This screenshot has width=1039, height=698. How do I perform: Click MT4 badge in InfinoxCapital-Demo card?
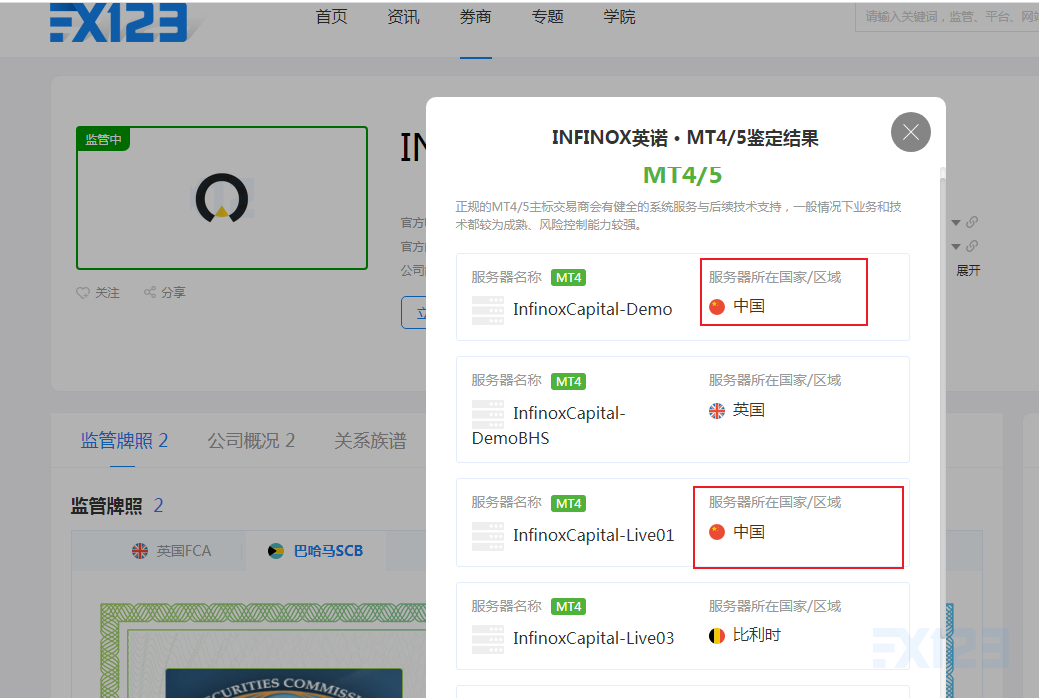point(569,278)
